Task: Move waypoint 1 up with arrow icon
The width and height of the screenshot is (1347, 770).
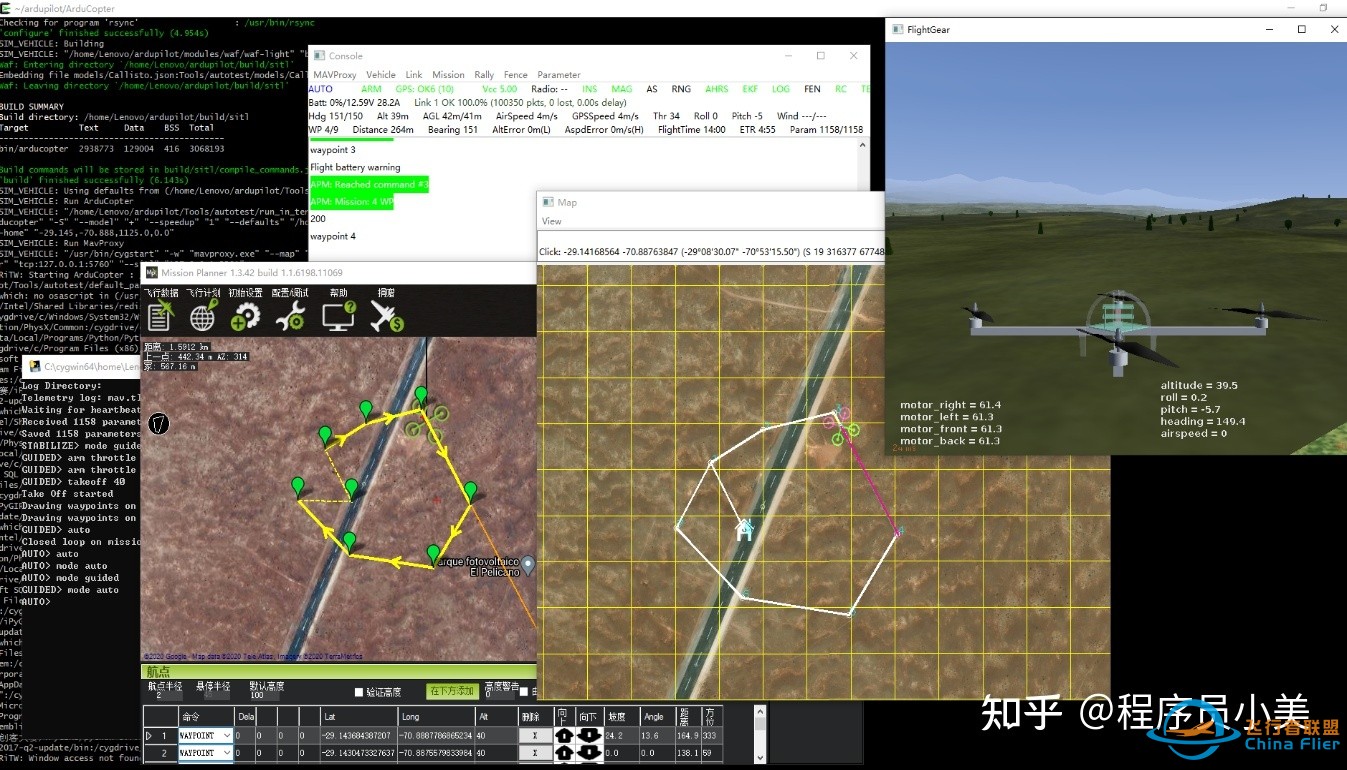Action: pyautogui.click(x=564, y=735)
